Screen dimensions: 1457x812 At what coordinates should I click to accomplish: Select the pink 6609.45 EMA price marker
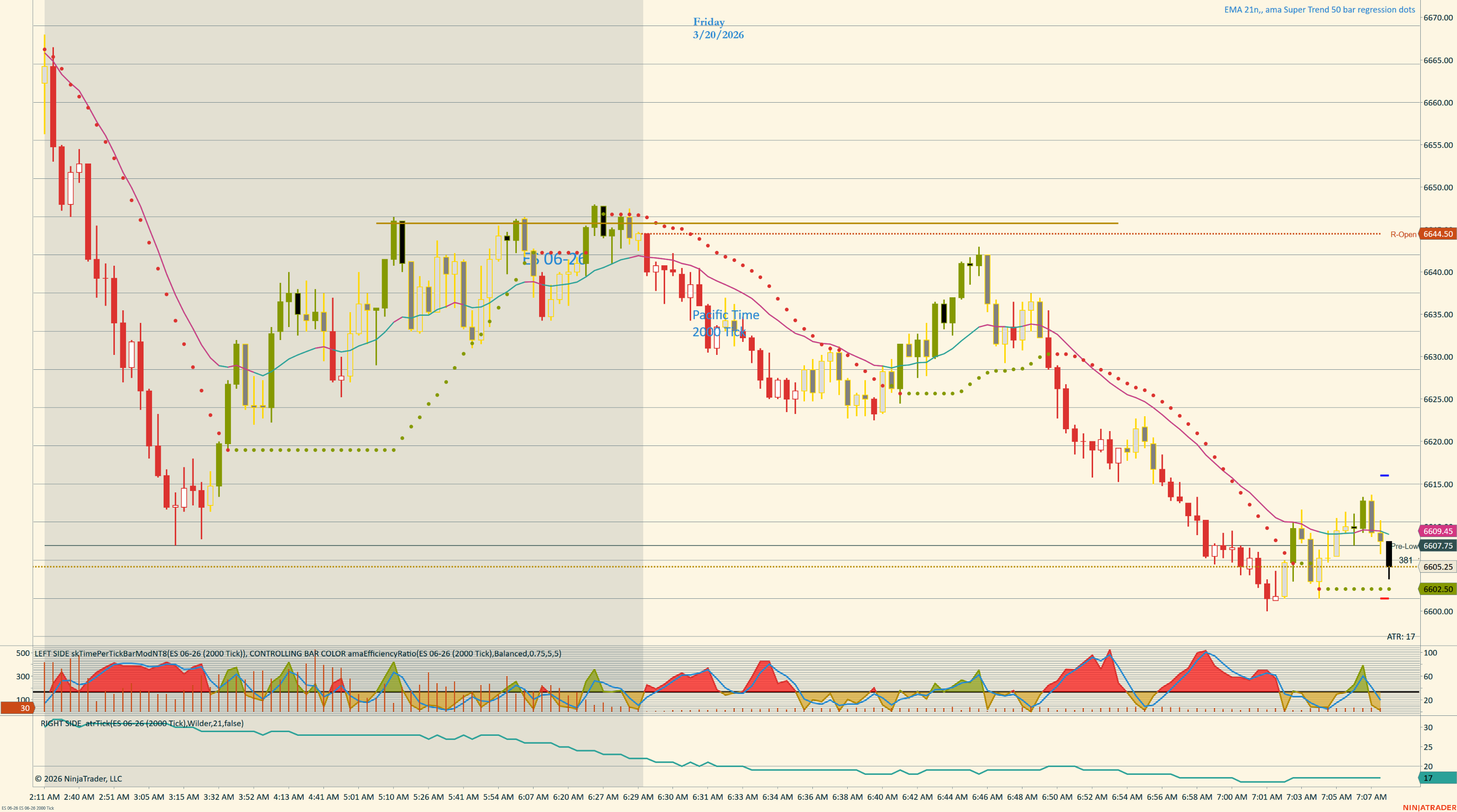(1437, 531)
